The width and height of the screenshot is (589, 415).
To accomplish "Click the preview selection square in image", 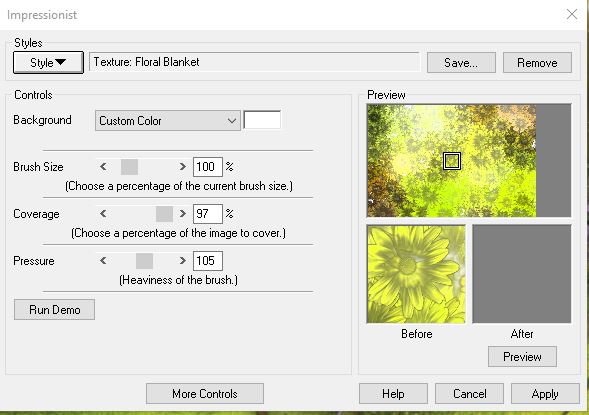I will coord(452,161).
